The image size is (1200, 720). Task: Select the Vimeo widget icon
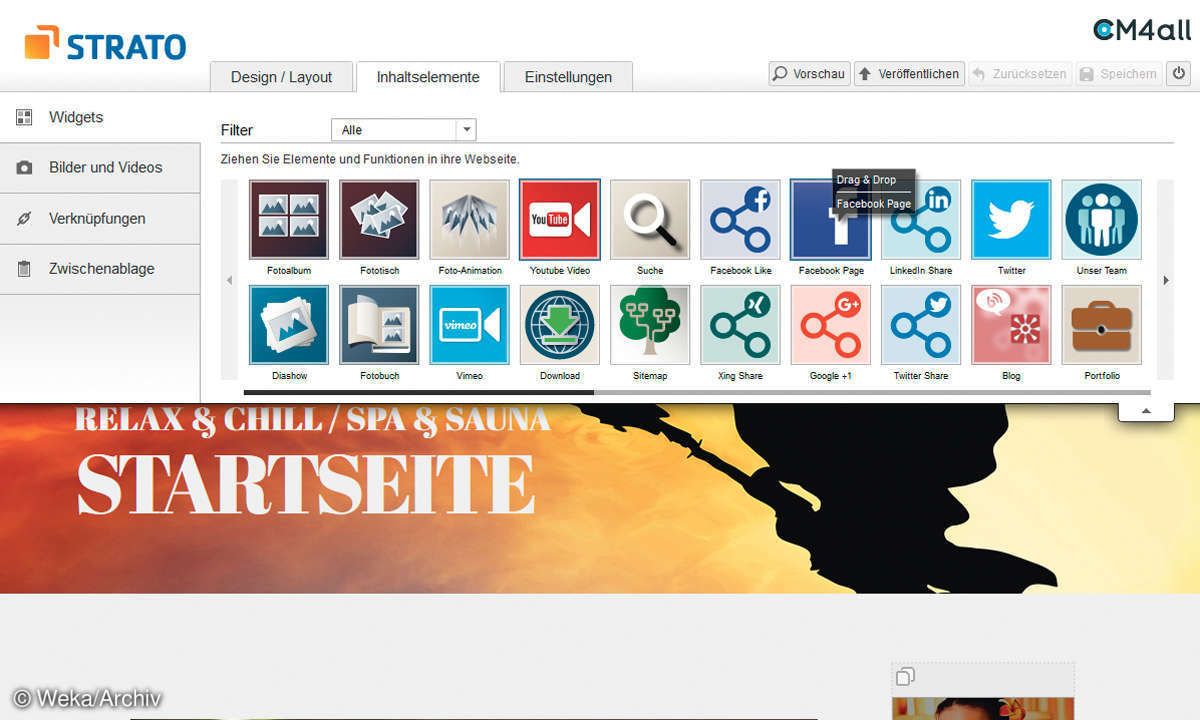[469, 325]
